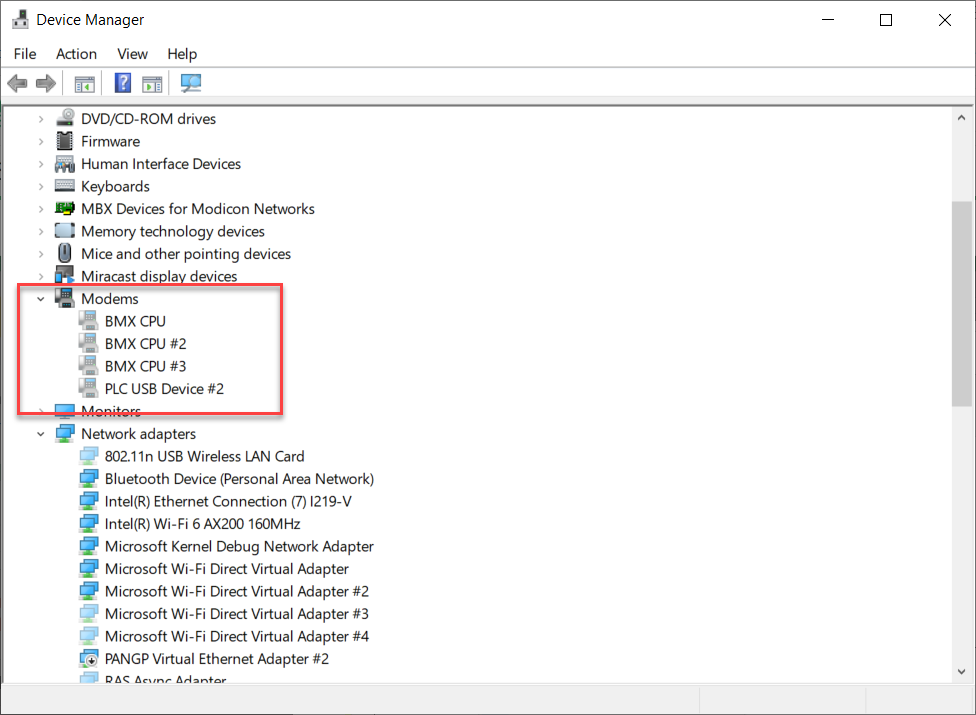Click the BMX CPU modem icon

(x=88, y=320)
